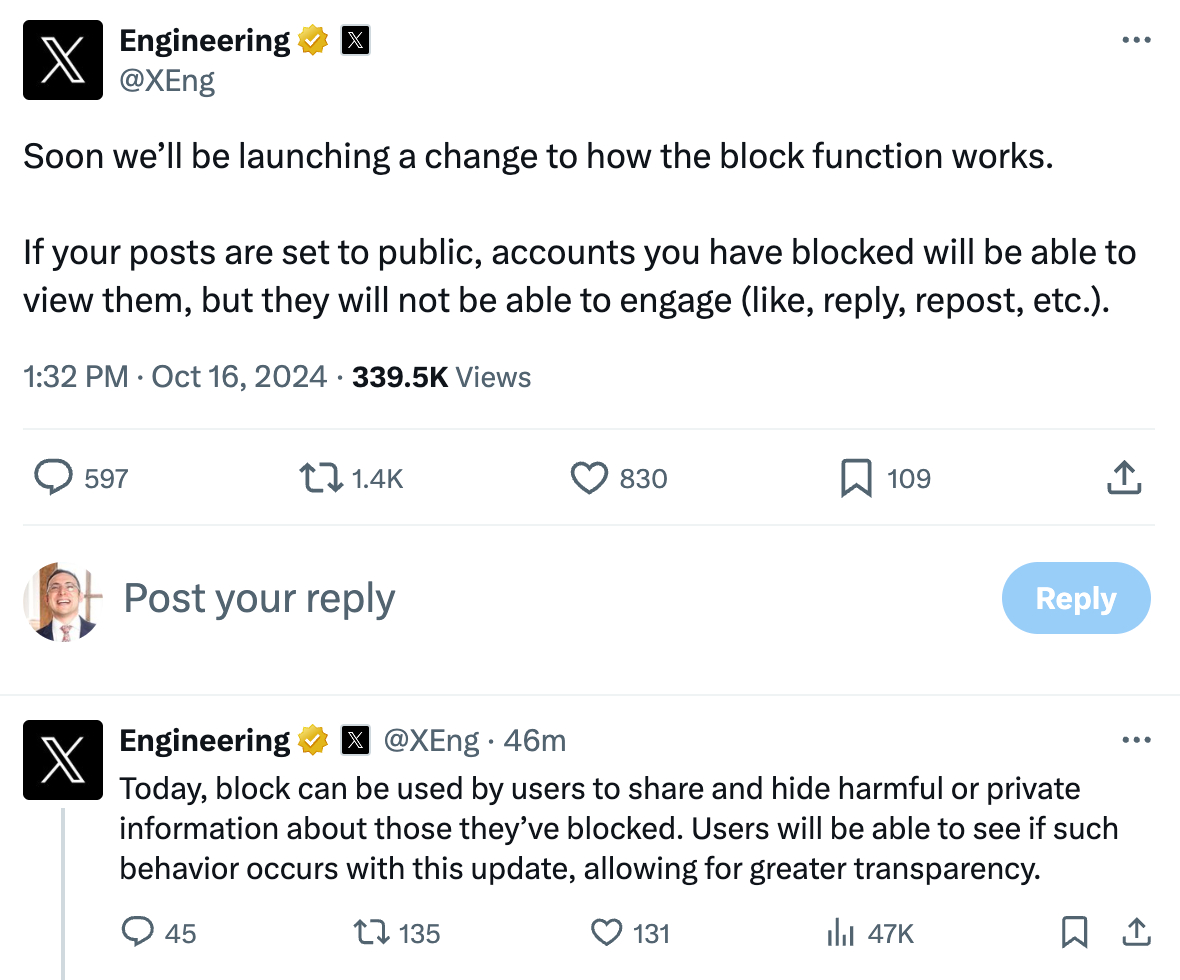1180x980 pixels.
Task: Open the more options menu on main post
Action: 1137,41
